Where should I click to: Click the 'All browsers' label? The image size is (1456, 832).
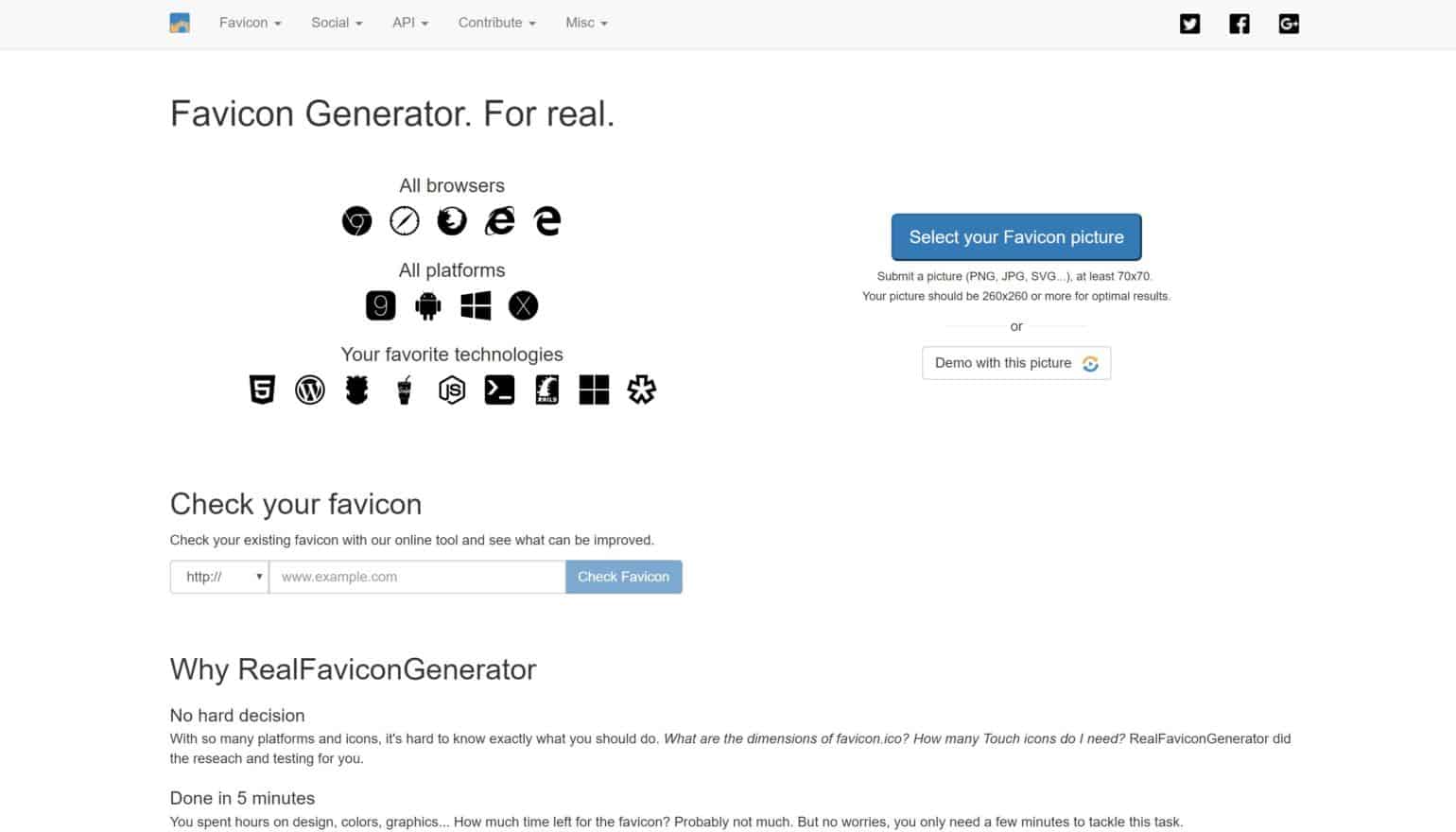(452, 185)
